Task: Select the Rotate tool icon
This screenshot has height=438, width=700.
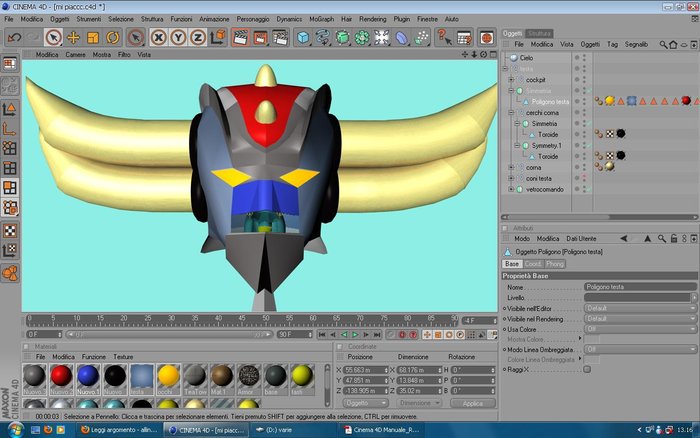Action: [x=112, y=38]
